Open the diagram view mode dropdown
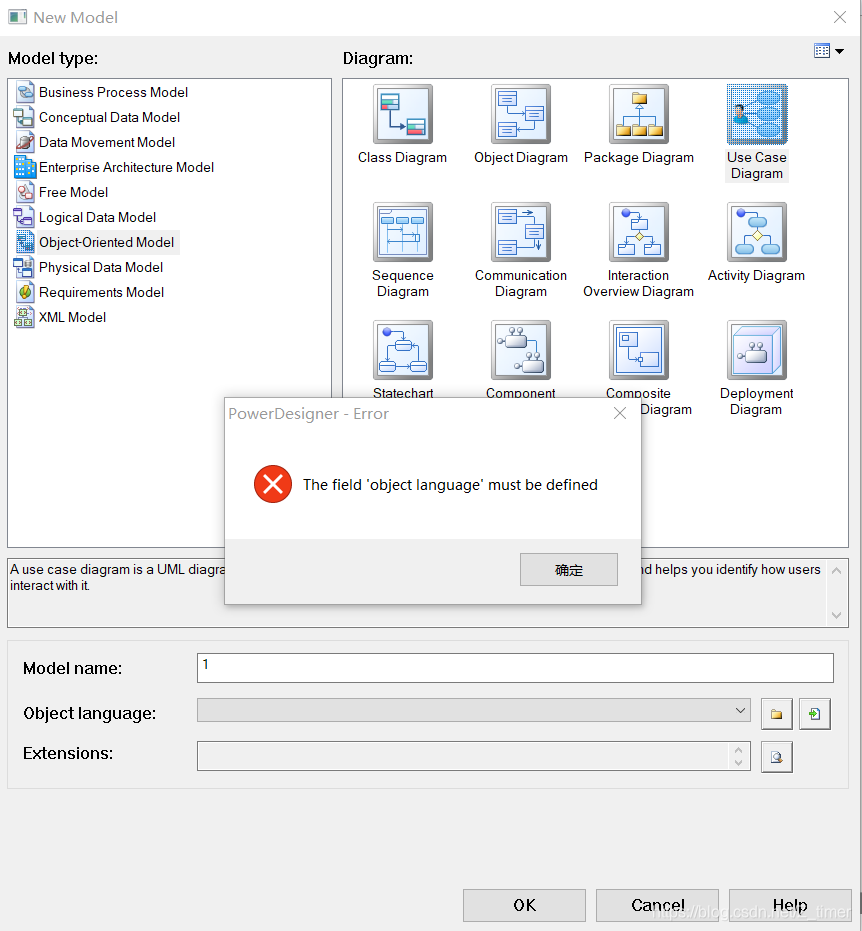 [x=839, y=51]
